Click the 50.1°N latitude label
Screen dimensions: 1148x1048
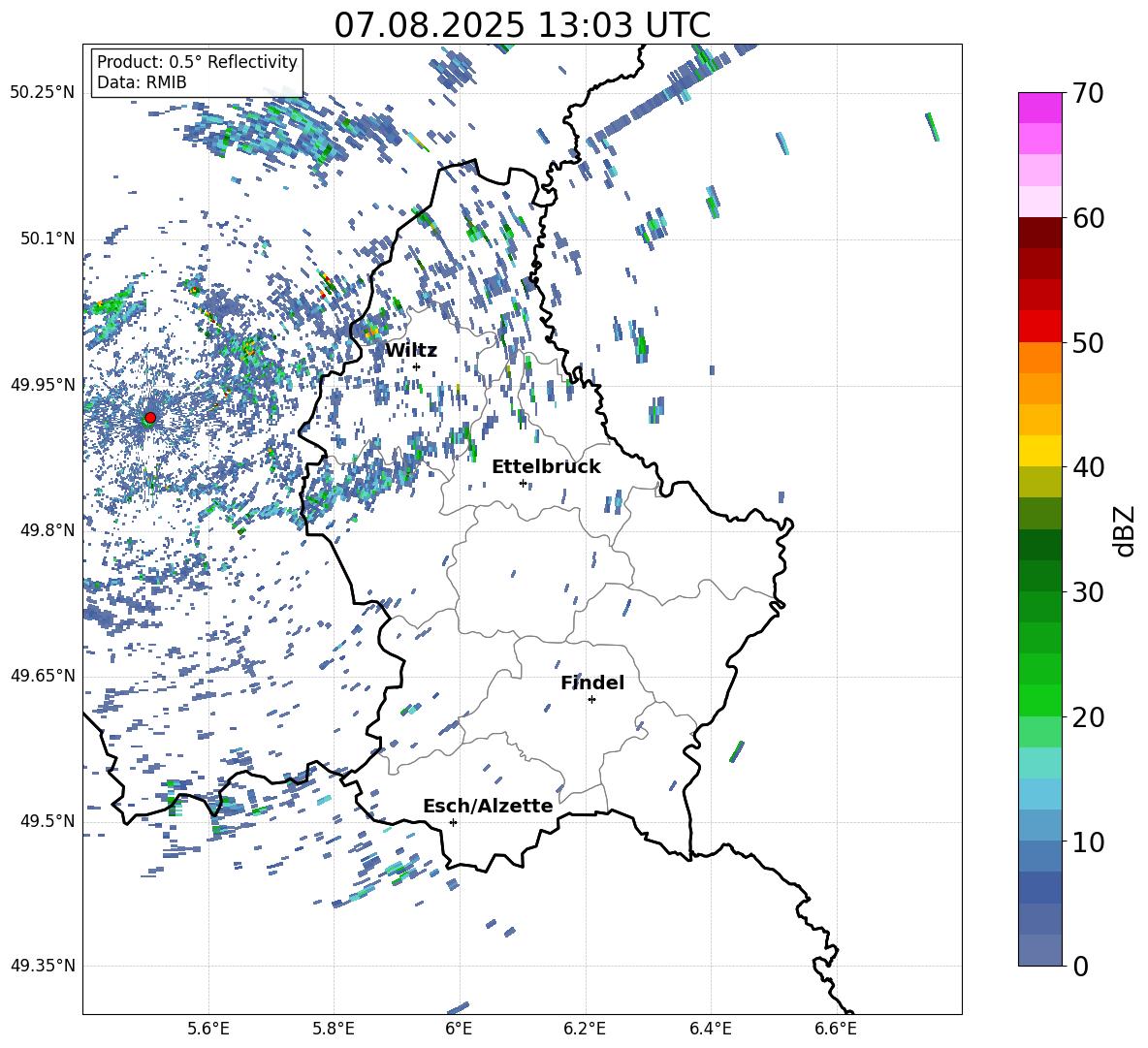click(x=48, y=238)
